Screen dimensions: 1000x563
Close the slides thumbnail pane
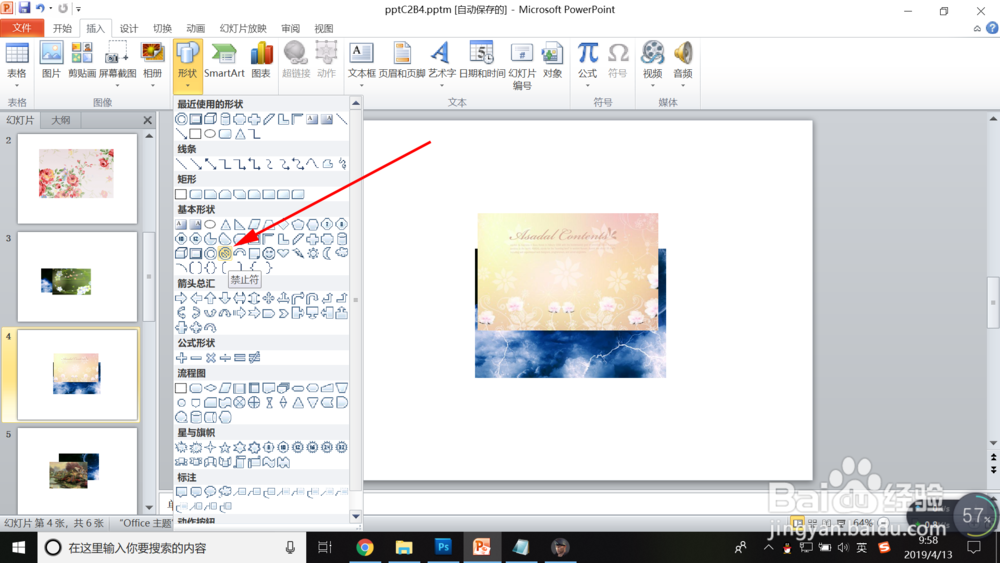147,120
